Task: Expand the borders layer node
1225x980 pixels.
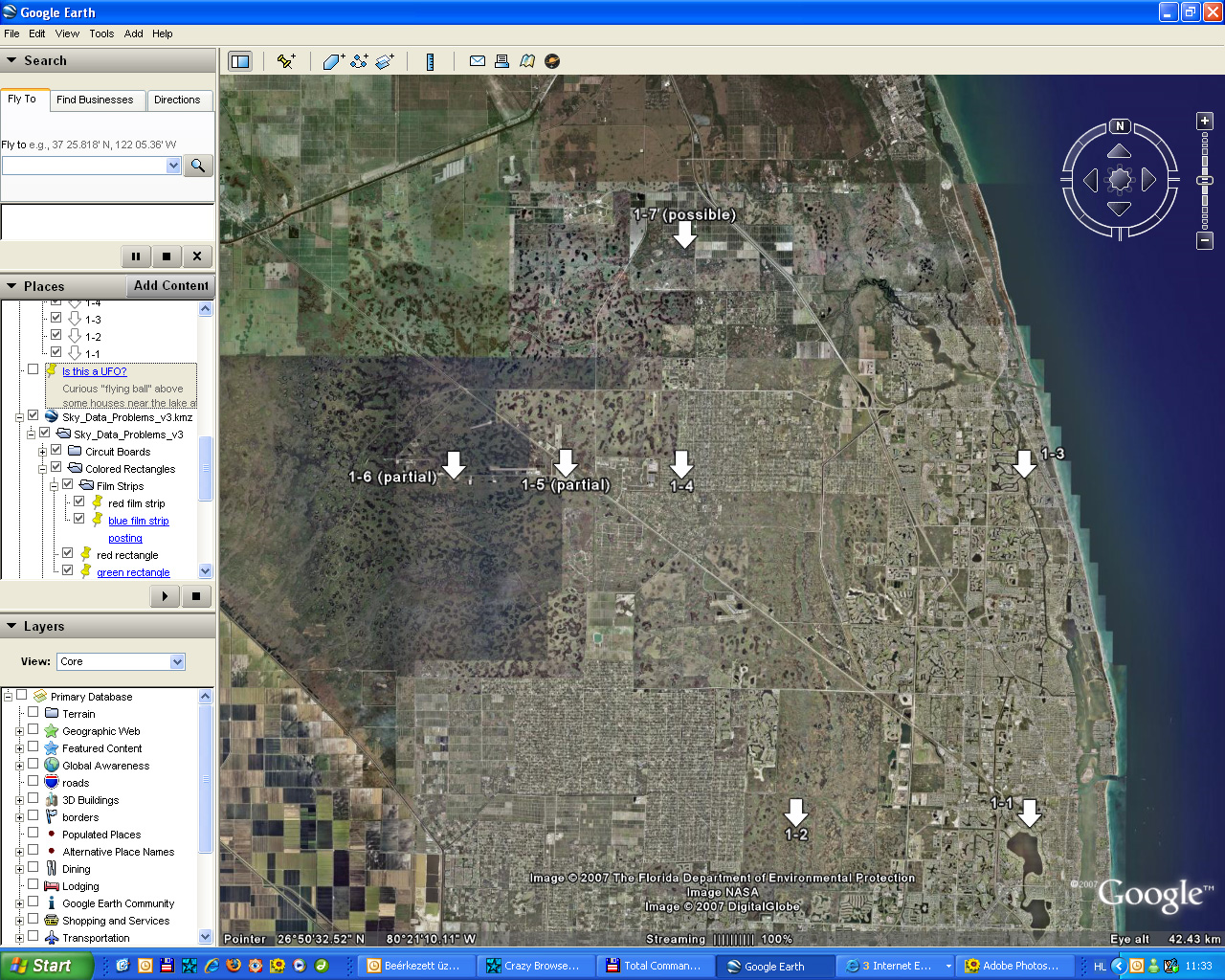Action: [x=19, y=817]
